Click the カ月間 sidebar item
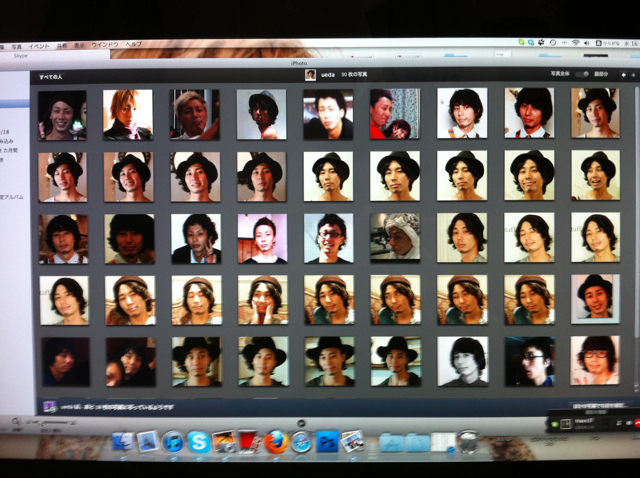 click(x=9, y=150)
